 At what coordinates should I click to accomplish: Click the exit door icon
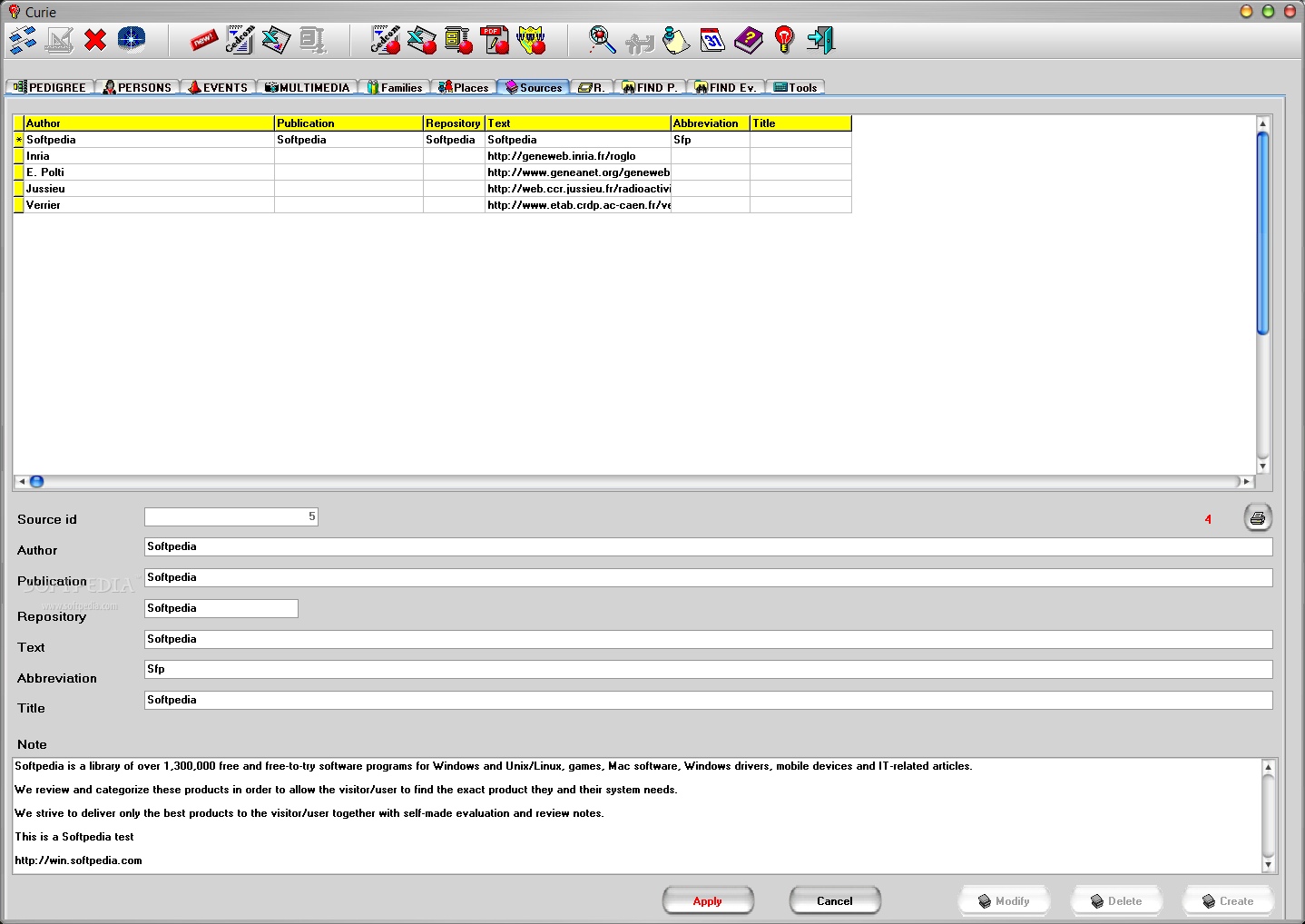pos(820,40)
